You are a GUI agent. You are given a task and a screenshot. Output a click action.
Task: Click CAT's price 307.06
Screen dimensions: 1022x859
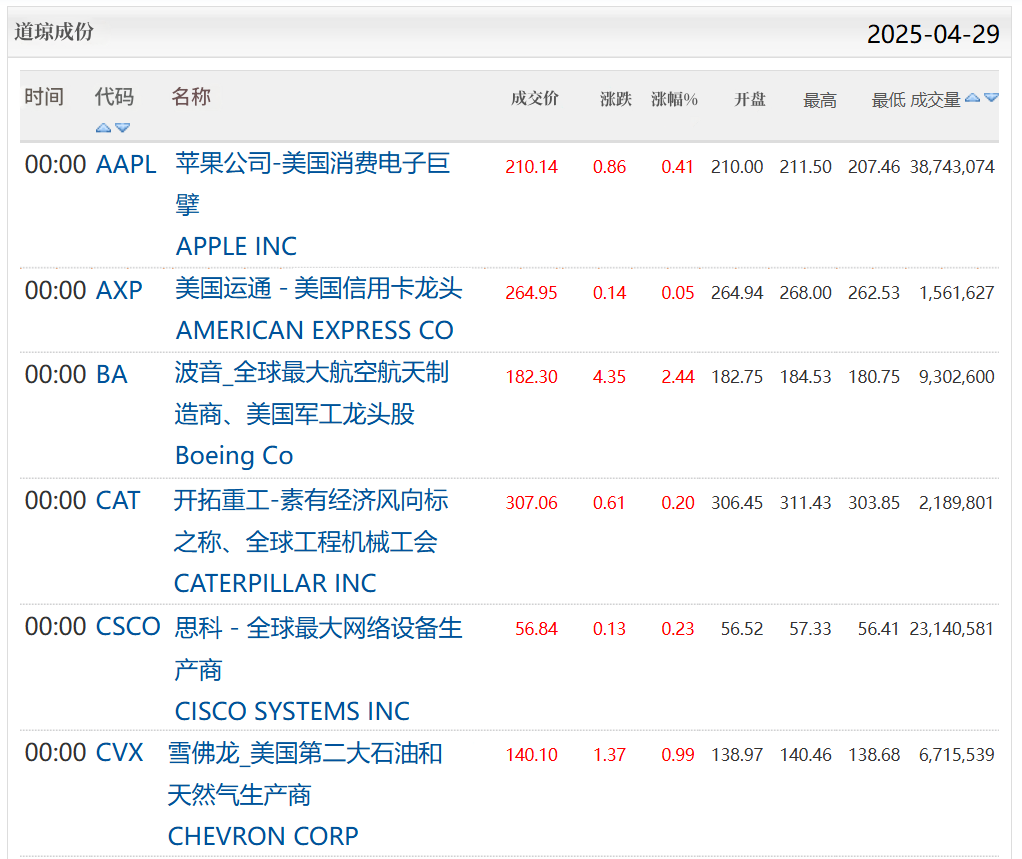click(x=531, y=502)
